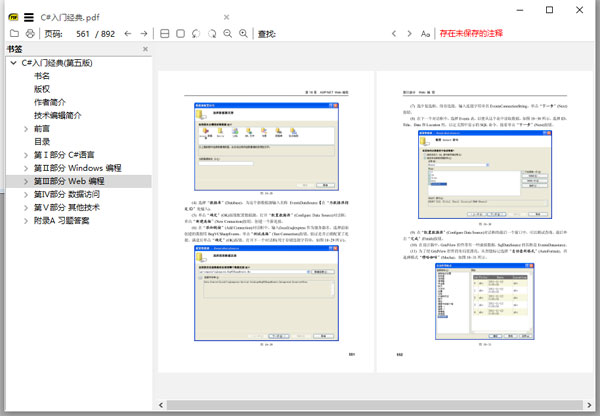Image resolution: width=600 pixels, height=416 pixels.
Task: Expand 第Ⅱ部分 Windows 编程 node
Action: click(x=26, y=168)
